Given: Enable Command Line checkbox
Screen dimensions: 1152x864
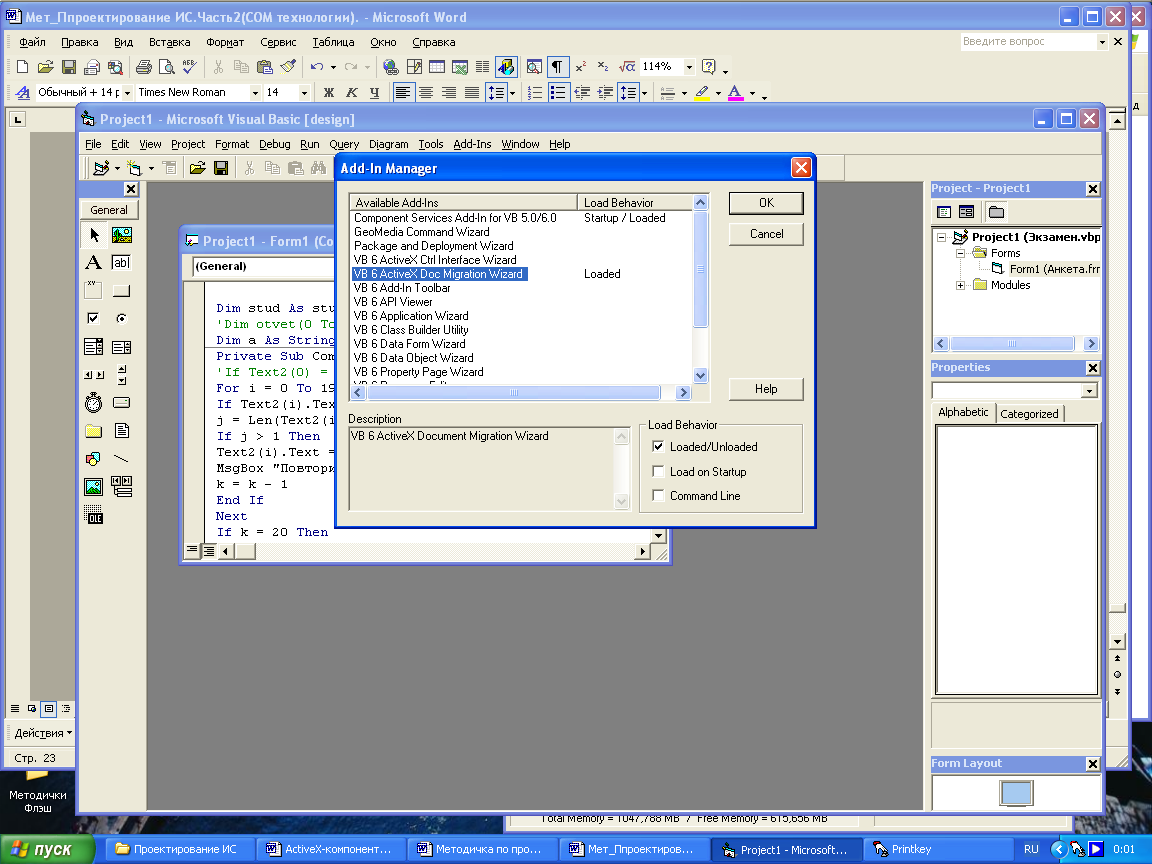Looking at the screenshot, I should [x=658, y=496].
